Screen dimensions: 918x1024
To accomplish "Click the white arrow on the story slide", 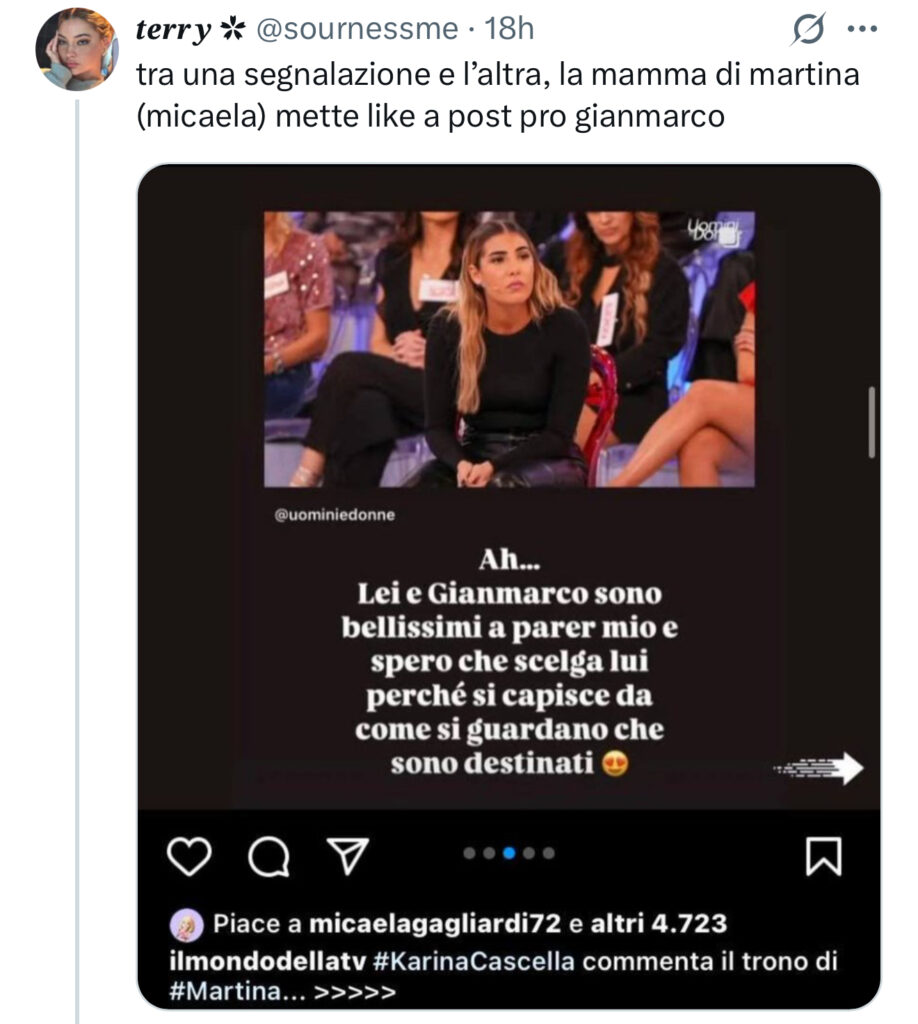I will pos(820,768).
